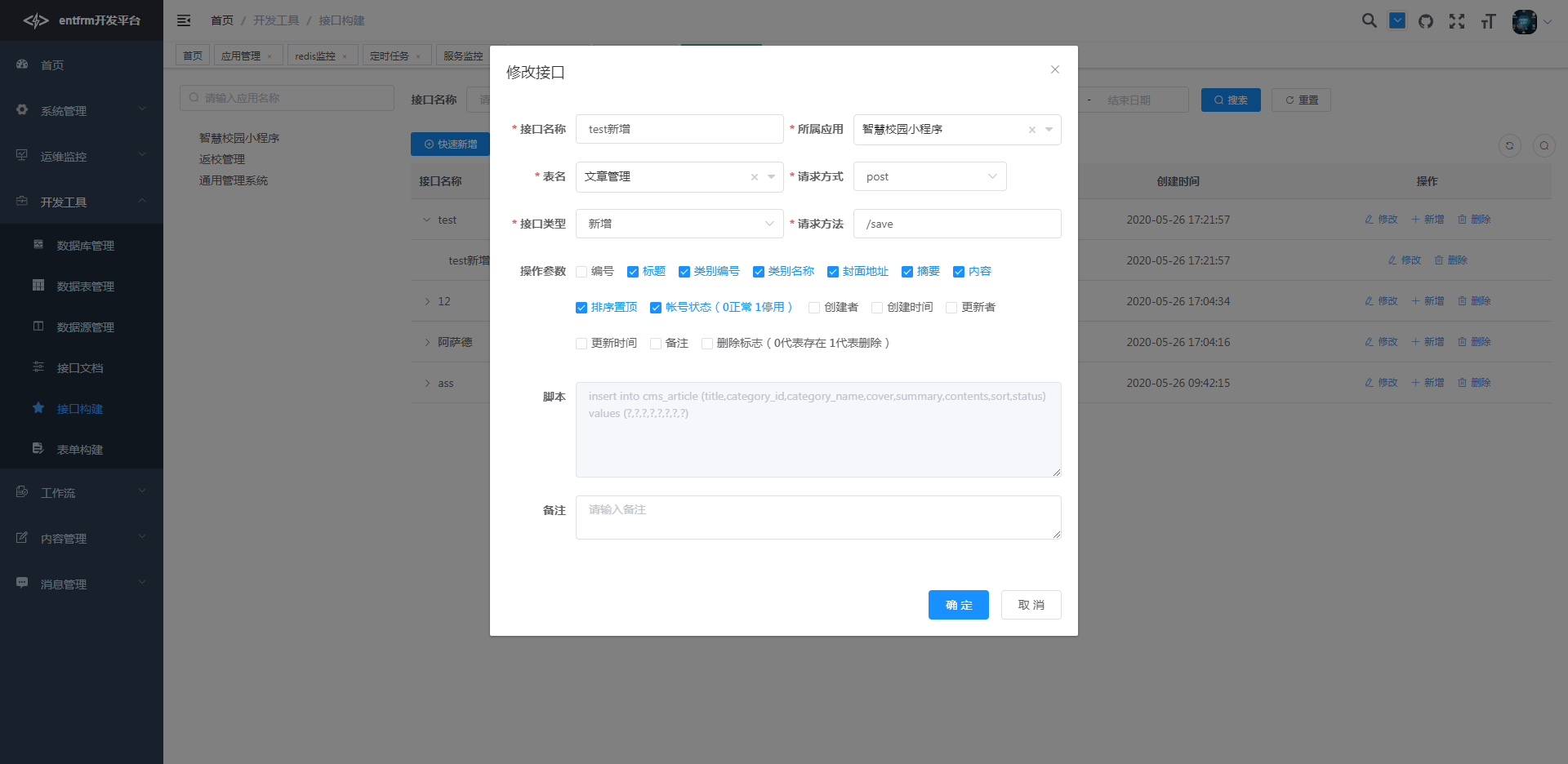
Task: Check the 创建者 checkbox
Action: click(814, 308)
